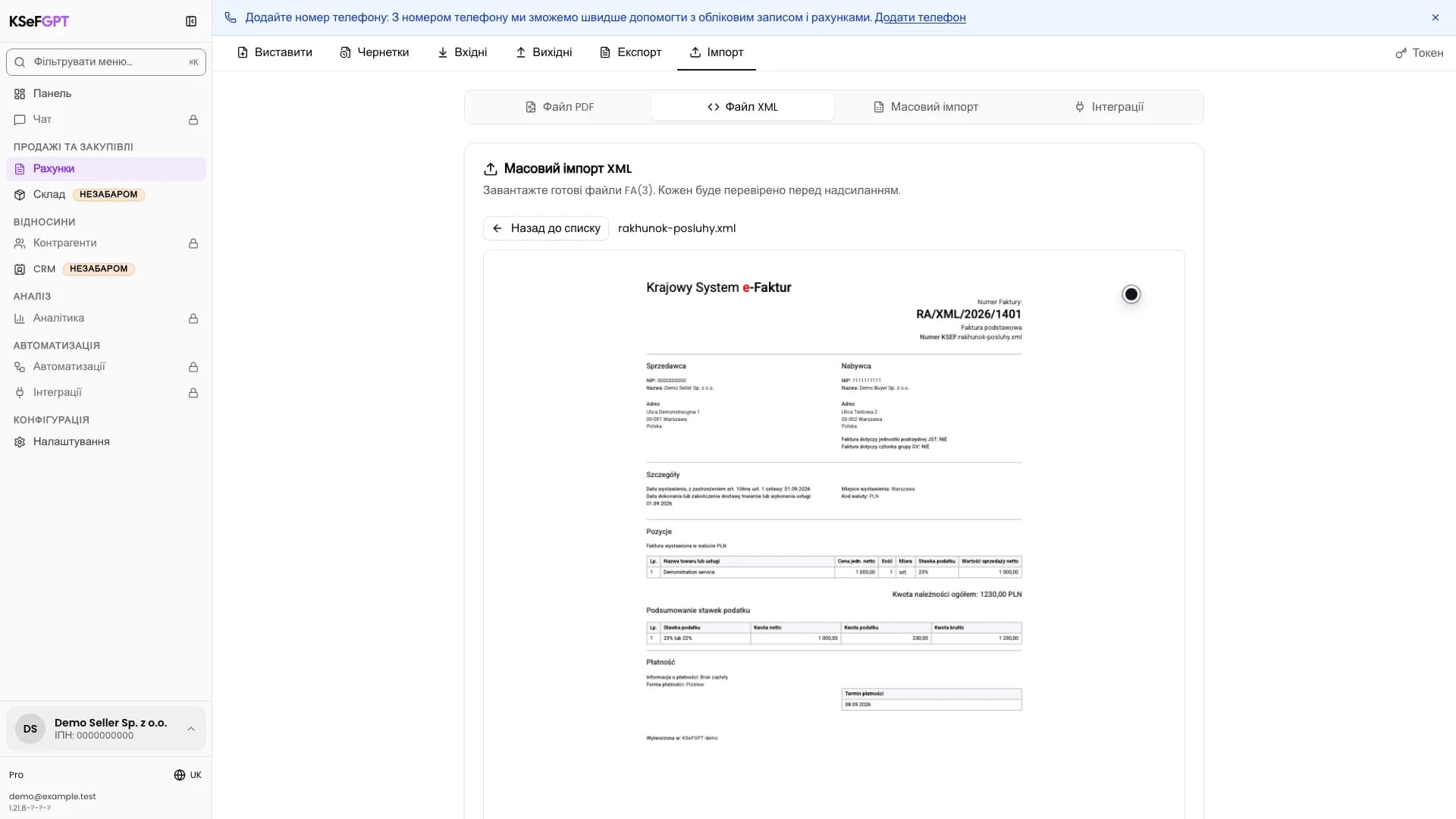The width and height of the screenshot is (1456, 819).
Task: Follow the Додати телефон link
Action: pos(920,17)
